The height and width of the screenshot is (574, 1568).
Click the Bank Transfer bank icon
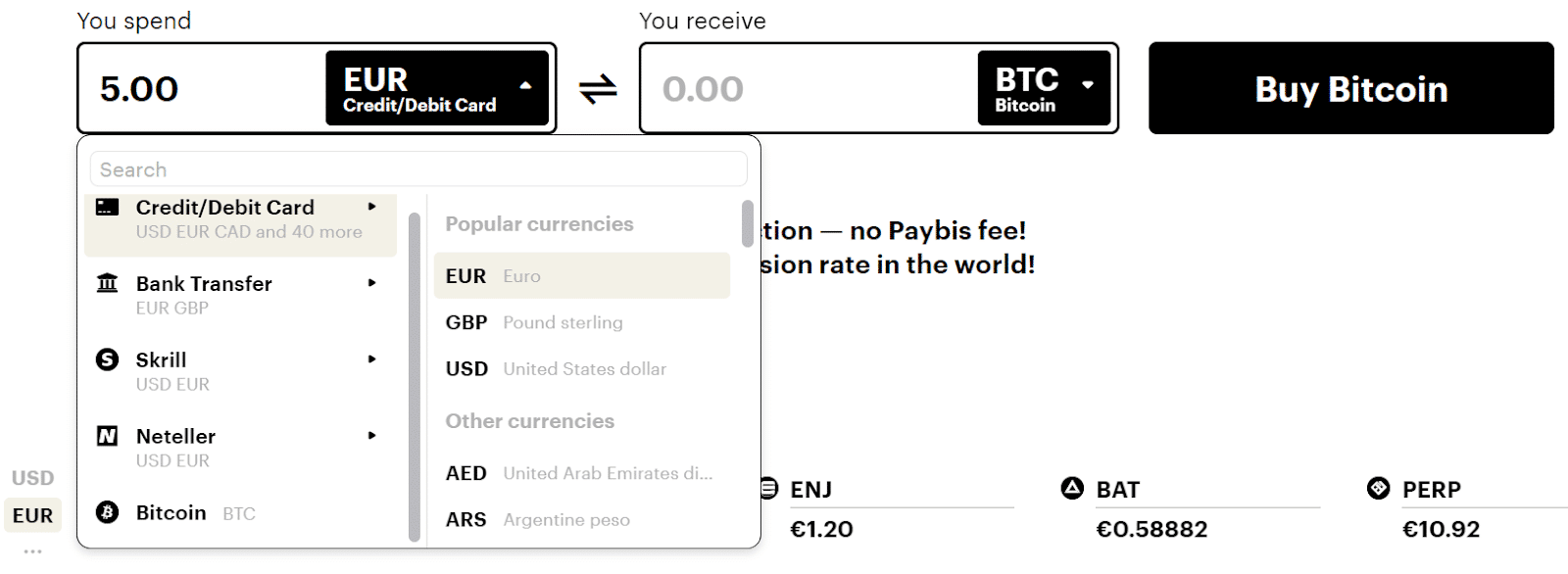pyautogui.click(x=108, y=284)
